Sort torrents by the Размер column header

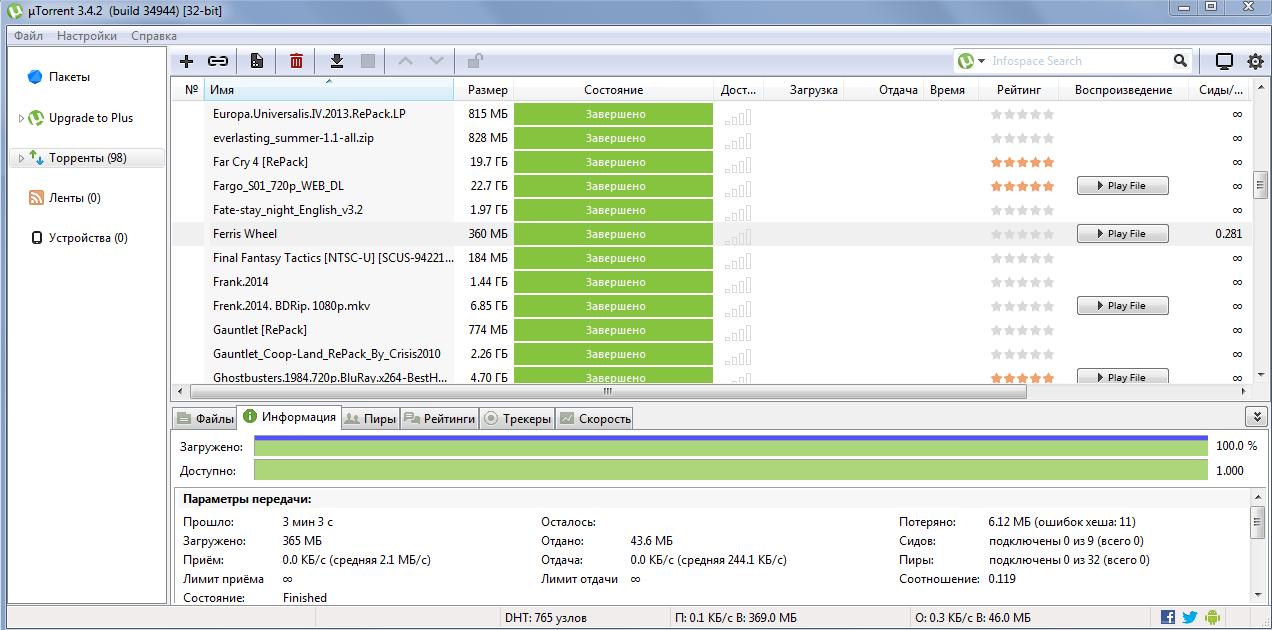pyautogui.click(x=485, y=90)
